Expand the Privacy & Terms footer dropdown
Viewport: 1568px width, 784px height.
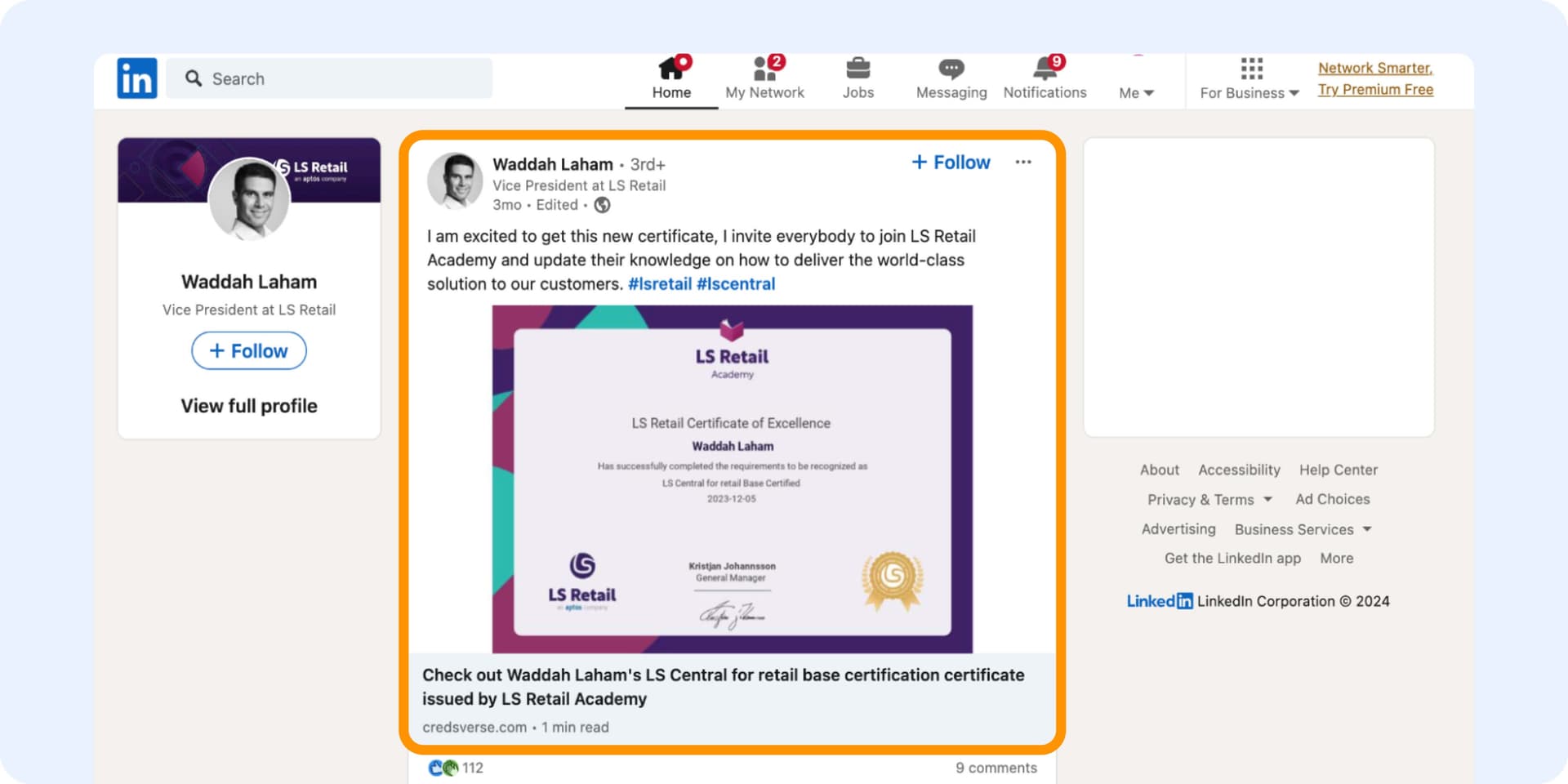point(1209,499)
